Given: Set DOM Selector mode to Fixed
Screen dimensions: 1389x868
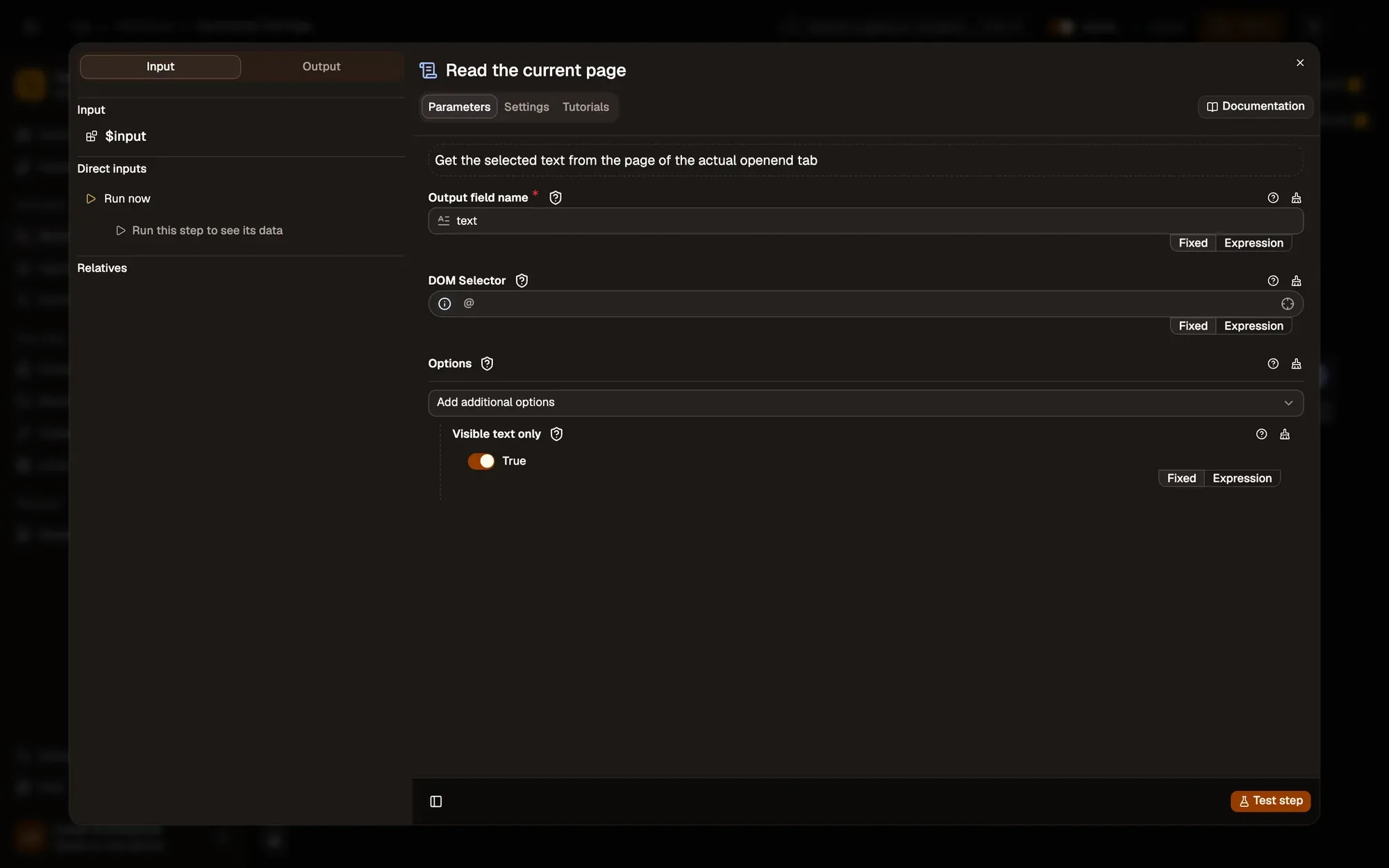Looking at the screenshot, I should [1192, 326].
